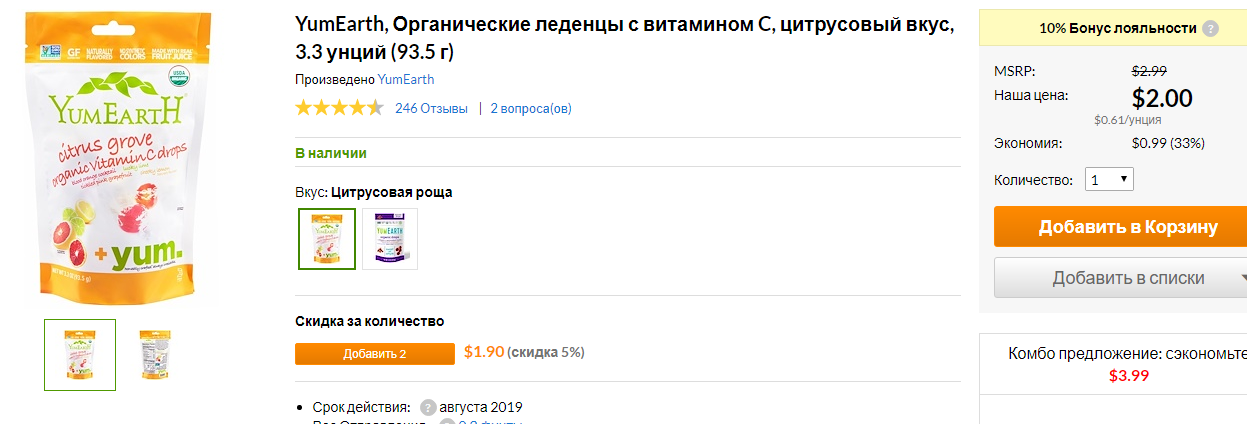
Task: Click the combo offer $3.99 price
Action: coord(1128,376)
